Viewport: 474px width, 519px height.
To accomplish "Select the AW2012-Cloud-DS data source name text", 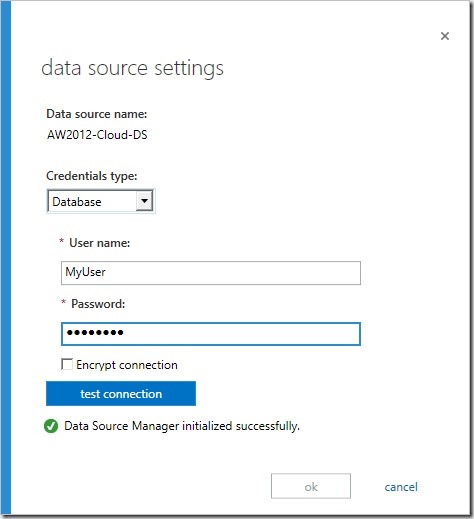I will pyautogui.click(x=97, y=135).
